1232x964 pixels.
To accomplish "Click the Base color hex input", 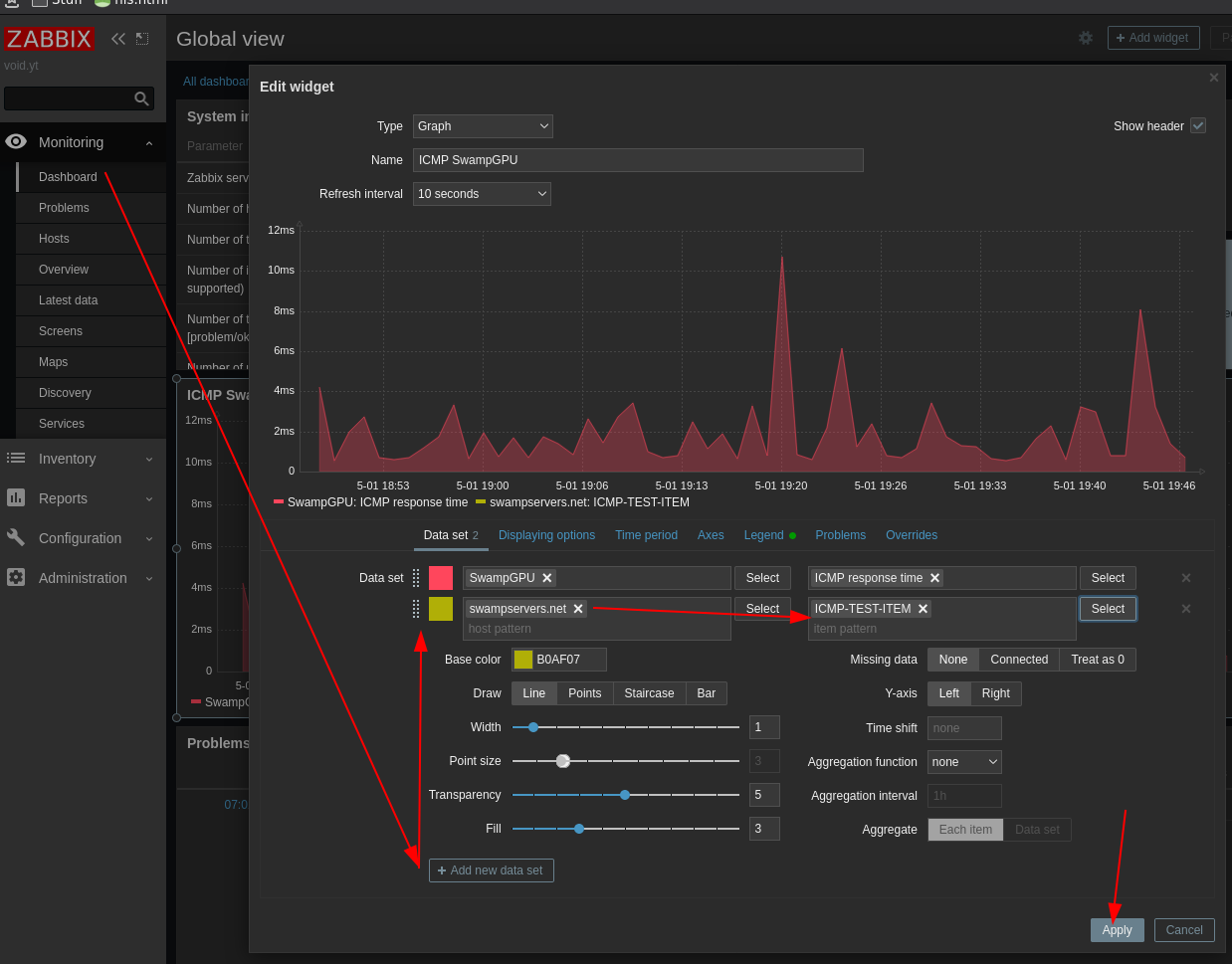I will click(559, 660).
